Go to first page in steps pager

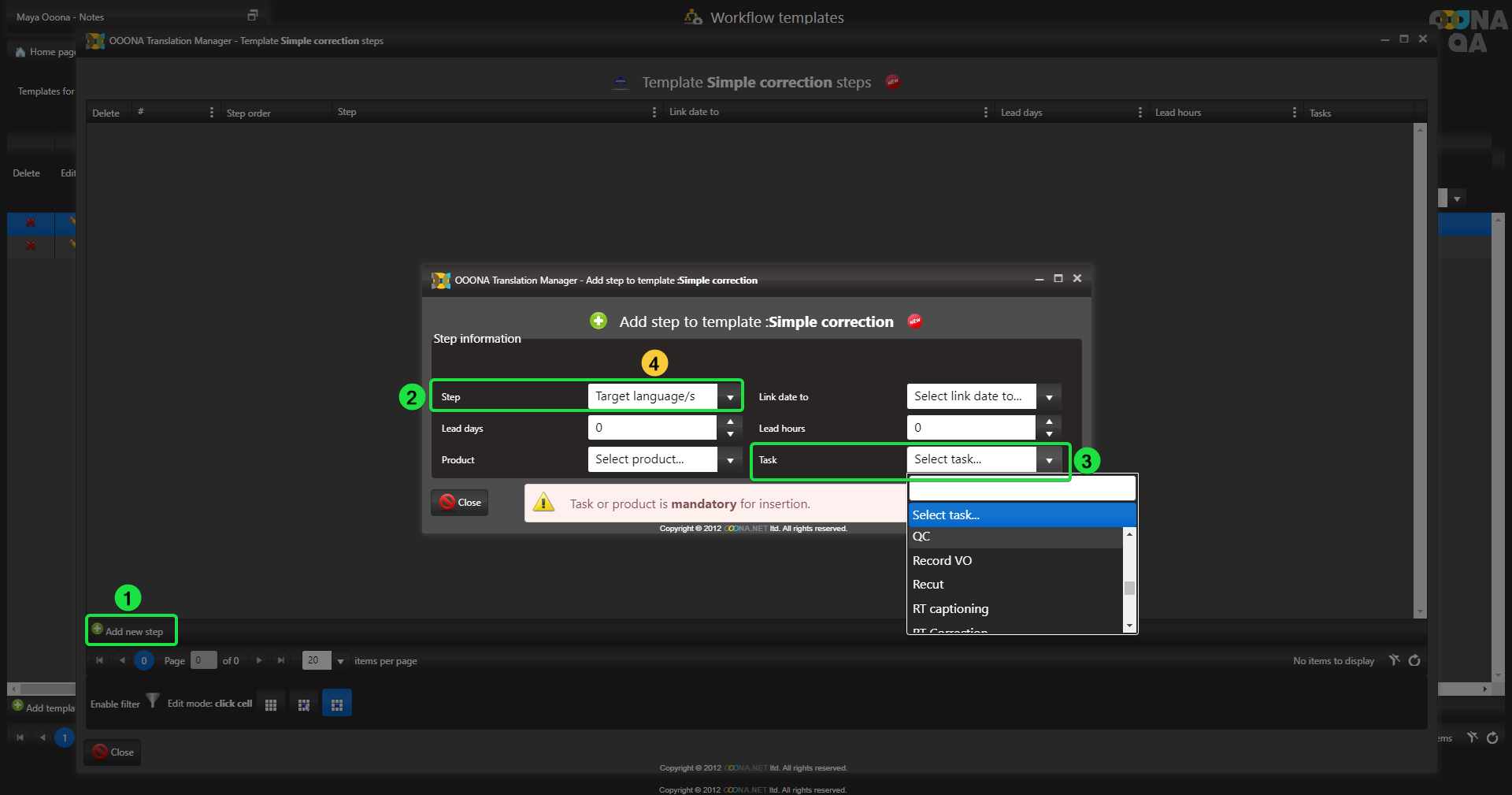(100, 660)
